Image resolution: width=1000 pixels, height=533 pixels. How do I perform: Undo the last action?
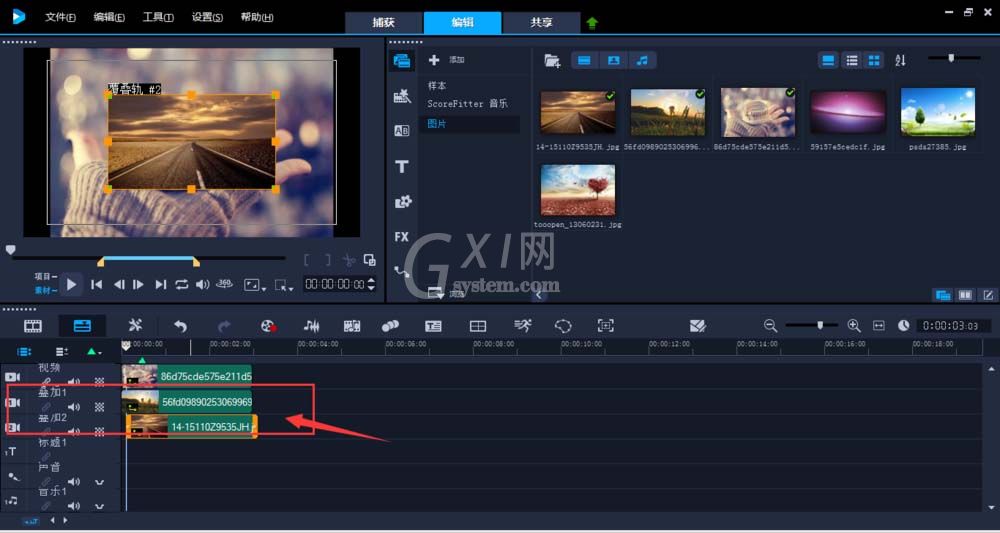180,326
